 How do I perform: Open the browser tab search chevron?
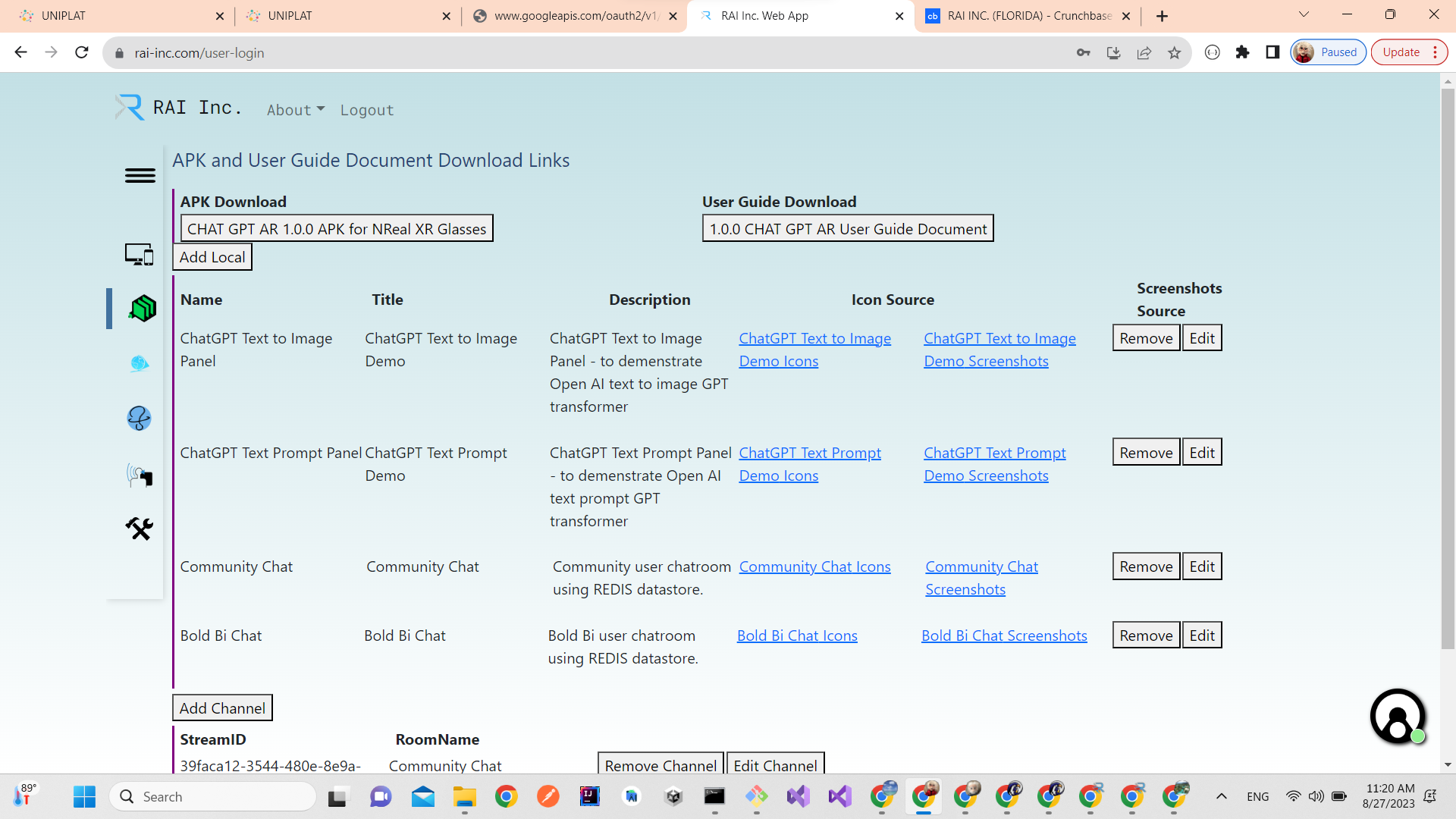click(x=1304, y=14)
